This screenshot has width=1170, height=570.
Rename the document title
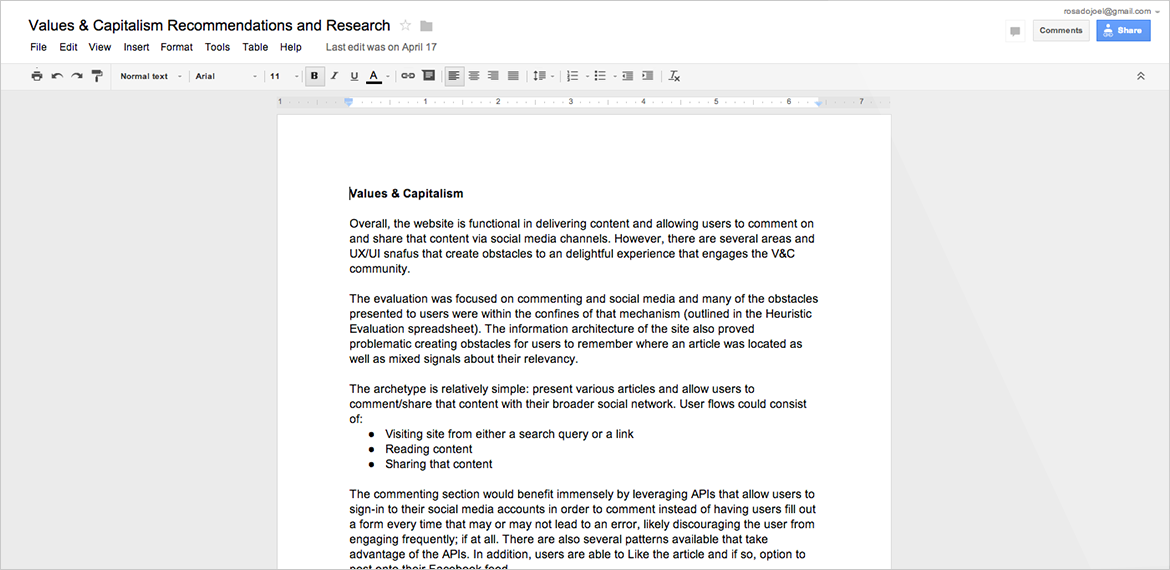(x=210, y=25)
